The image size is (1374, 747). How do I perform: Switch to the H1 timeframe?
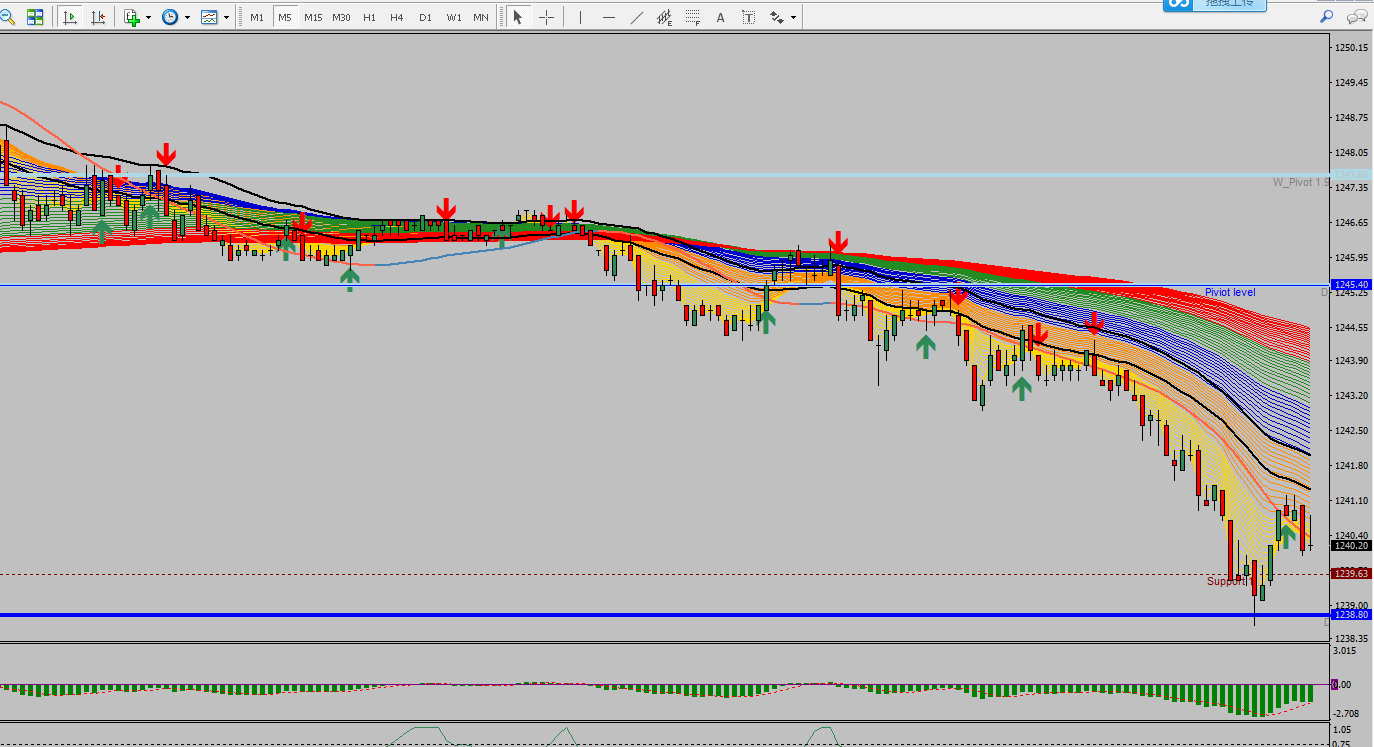click(x=369, y=17)
